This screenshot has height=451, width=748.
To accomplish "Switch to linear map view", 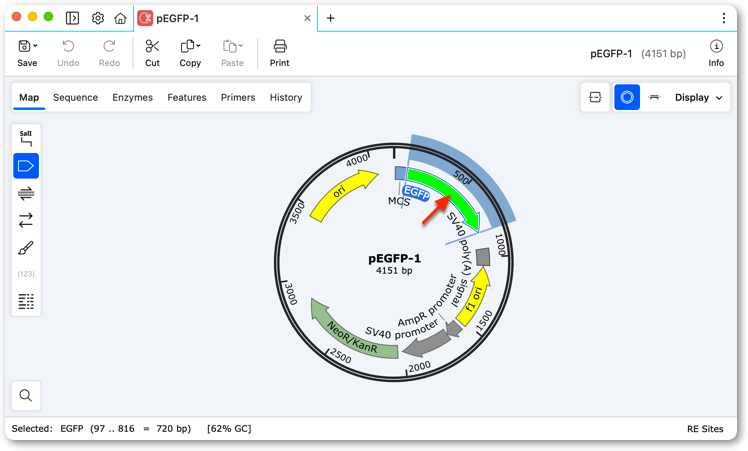I will click(x=654, y=97).
